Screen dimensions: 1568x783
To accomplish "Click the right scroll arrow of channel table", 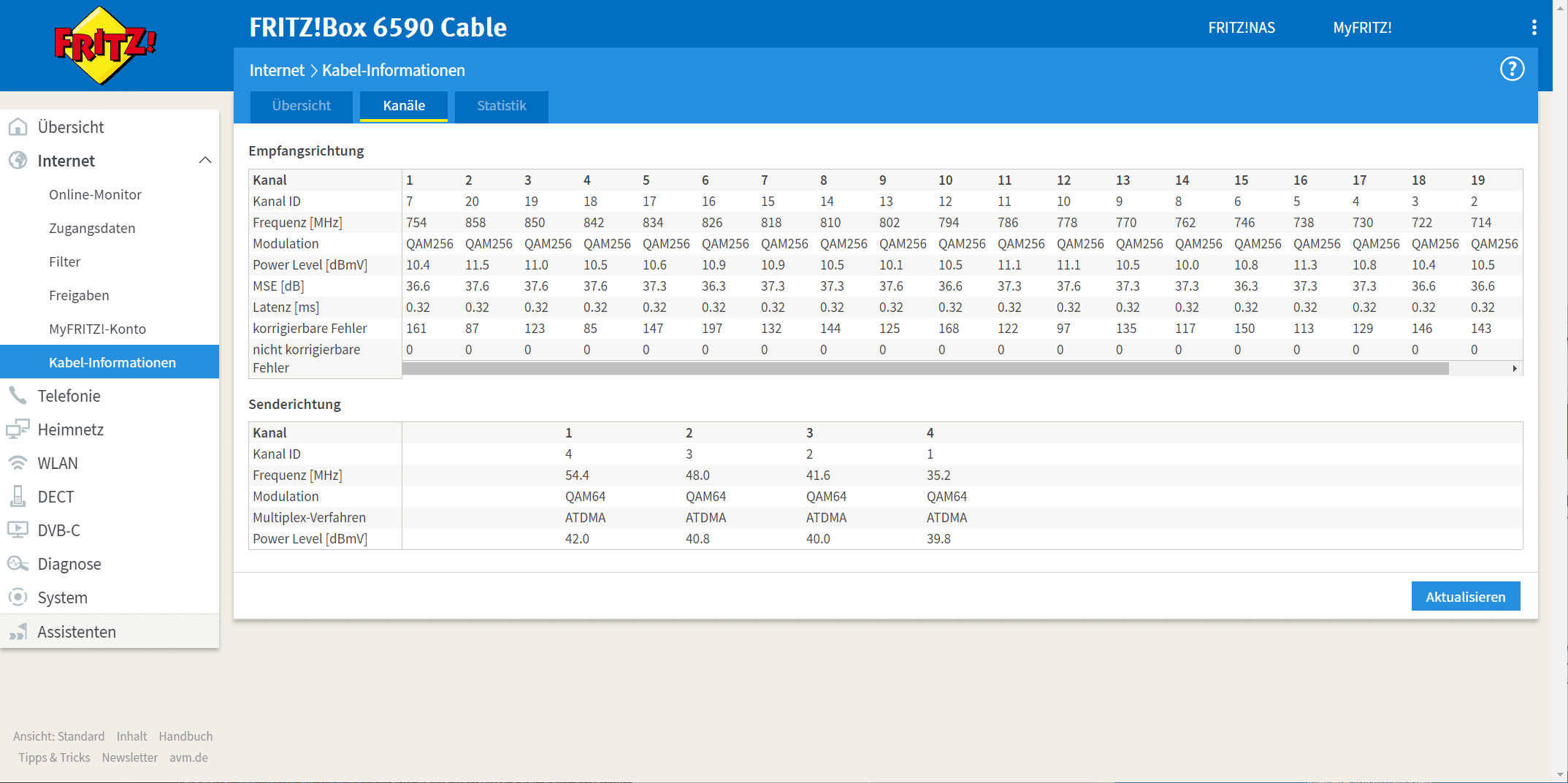I will 1515,369.
